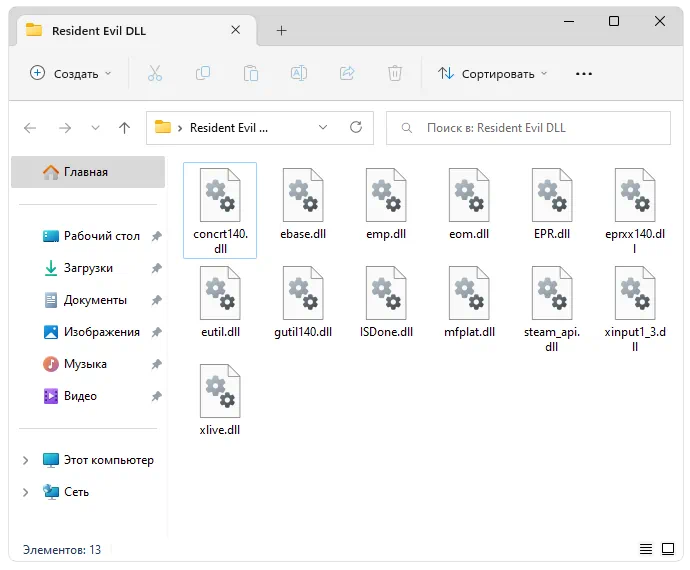Image resolution: width=690 pixels, height=570 pixels.
Task: Click the Resident Evil breadcrumb in address bar
Action: point(229,128)
